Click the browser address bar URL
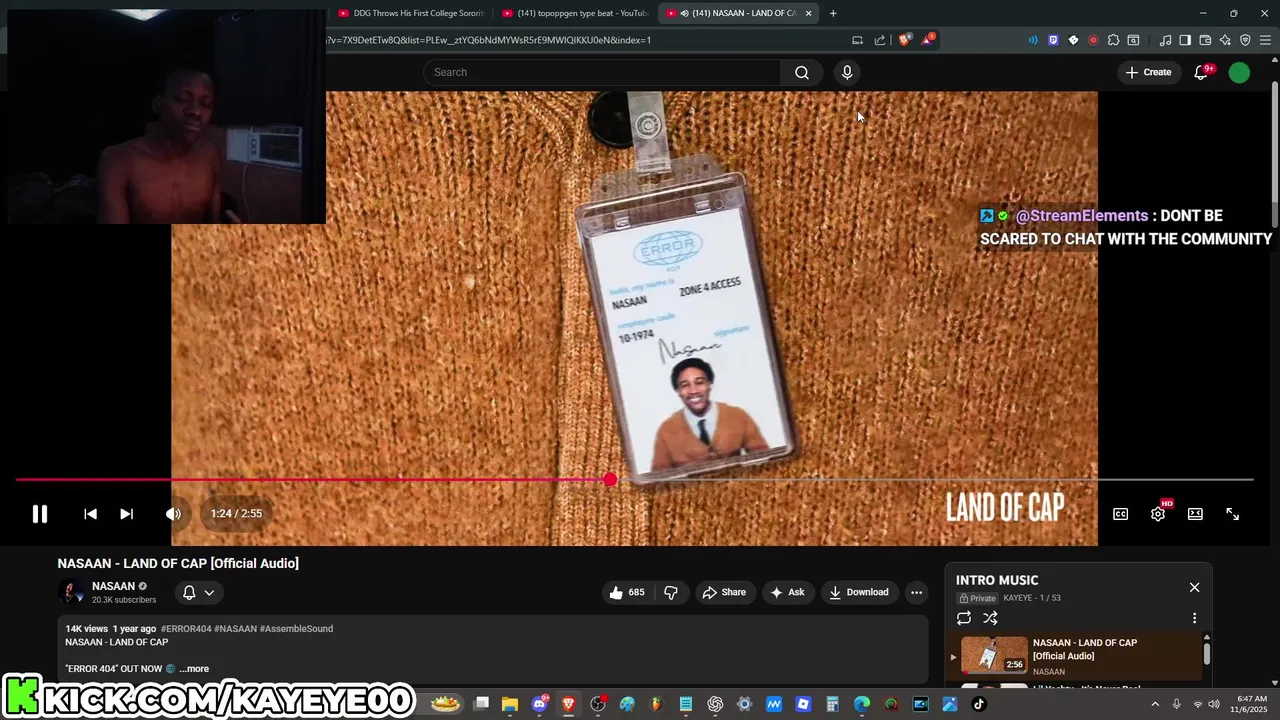This screenshot has width=1280, height=720. (x=490, y=40)
